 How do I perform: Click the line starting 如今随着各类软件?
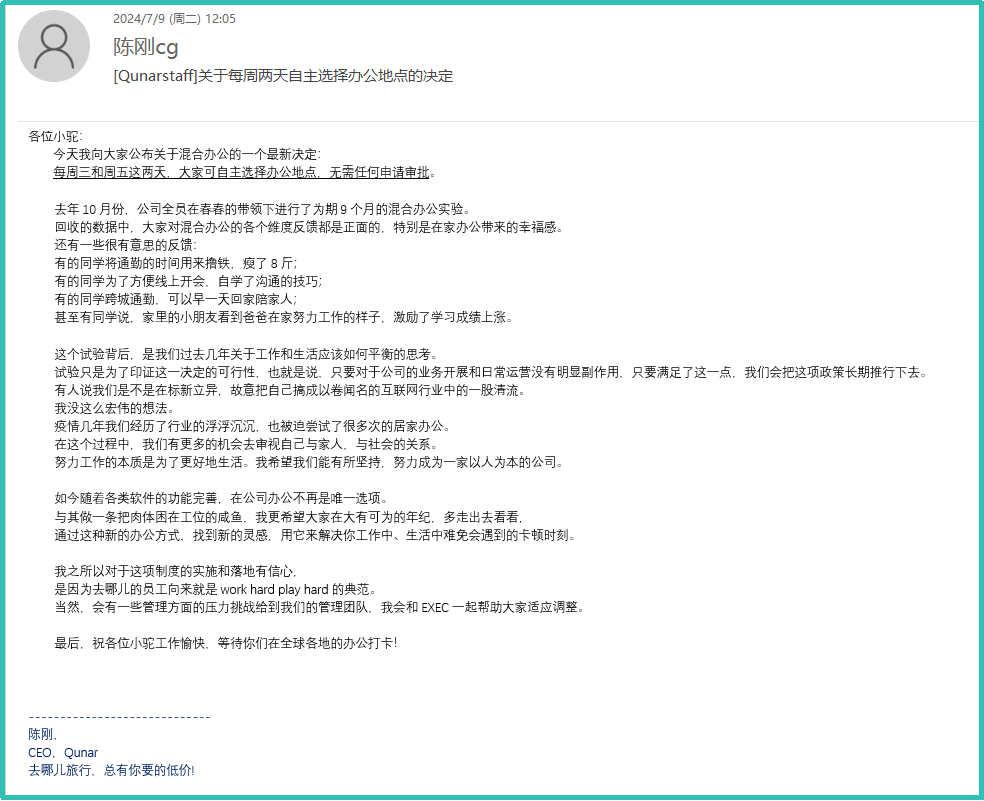220,498
